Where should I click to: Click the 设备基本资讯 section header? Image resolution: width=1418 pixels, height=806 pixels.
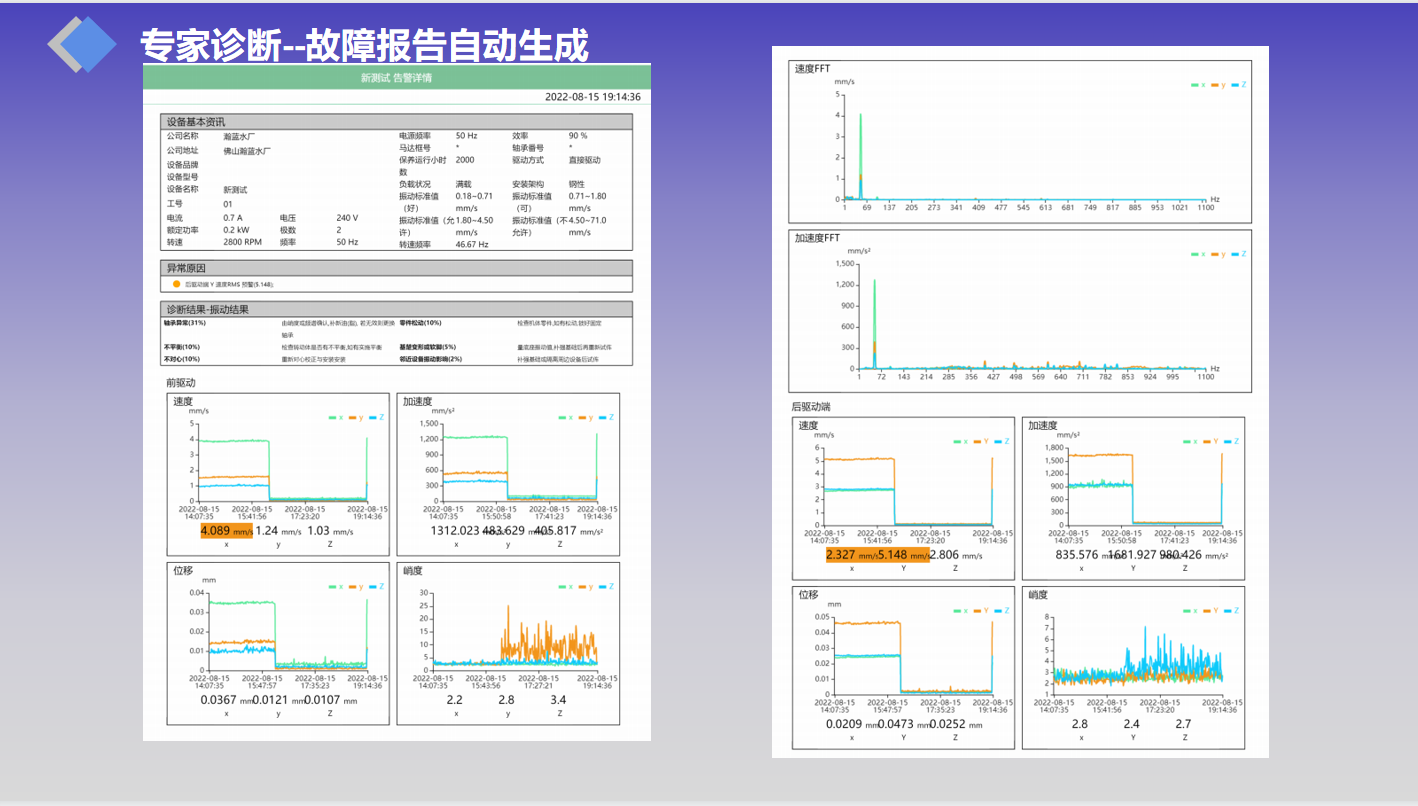click(x=396, y=122)
